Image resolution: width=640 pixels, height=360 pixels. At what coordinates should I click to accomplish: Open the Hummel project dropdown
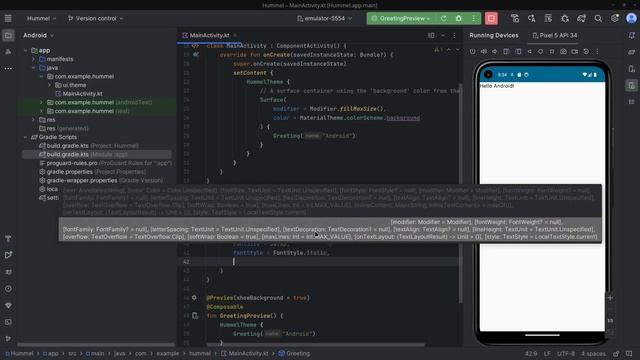(41, 18)
